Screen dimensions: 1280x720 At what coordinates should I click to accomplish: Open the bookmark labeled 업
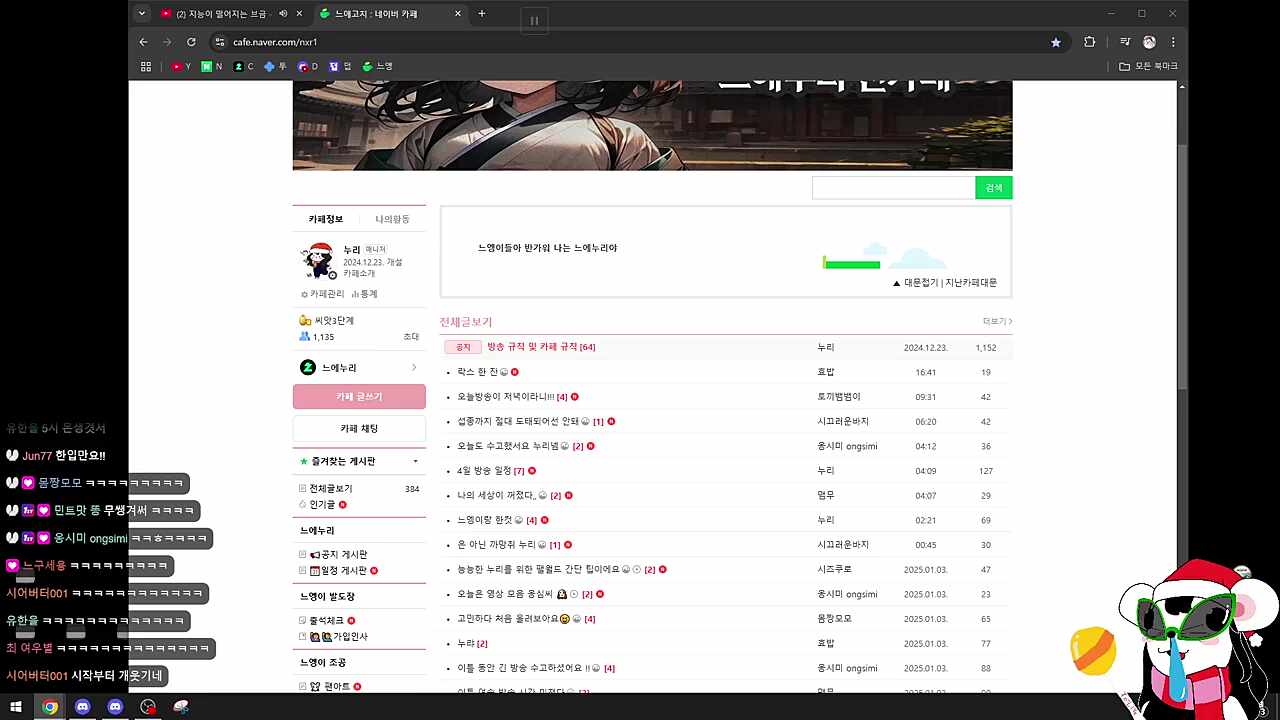click(340, 66)
